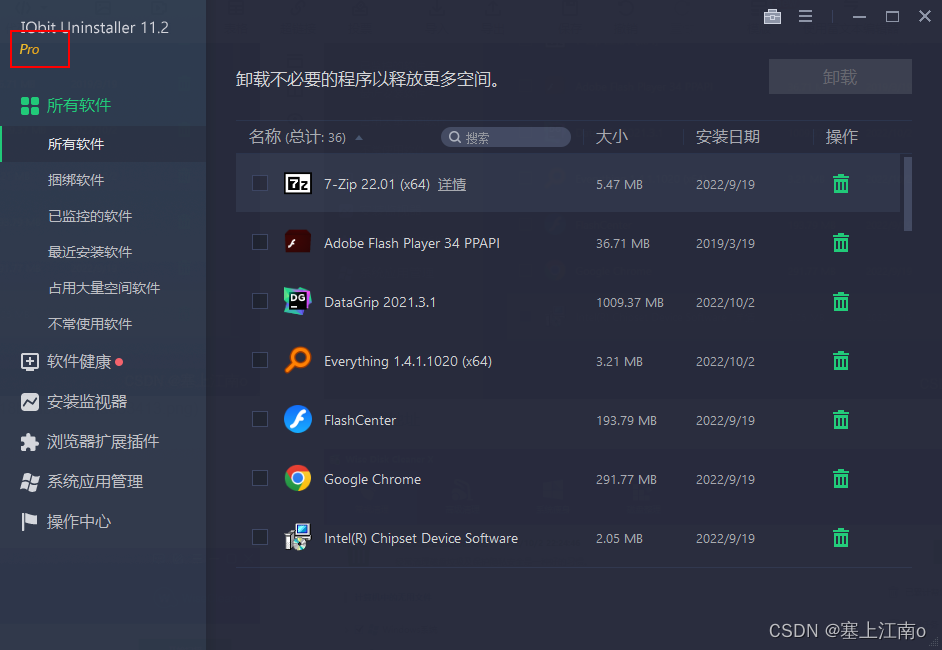
Task: Click the Google Chrome application icon
Action: coord(297,478)
